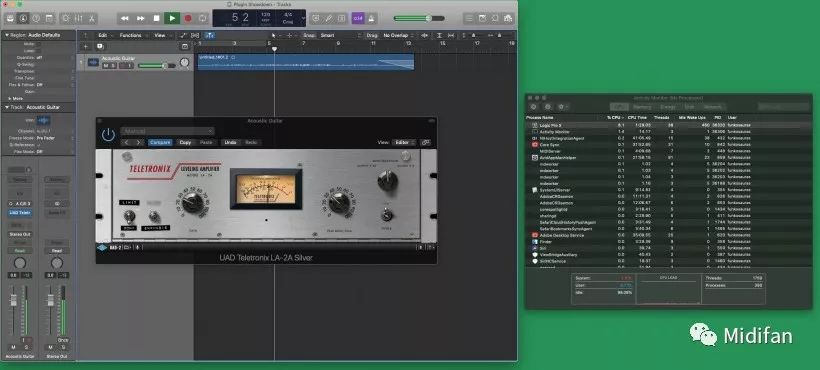Collapse Track Acoustic Guitar section
The height and width of the screenshot is (370, 820).
7,107
